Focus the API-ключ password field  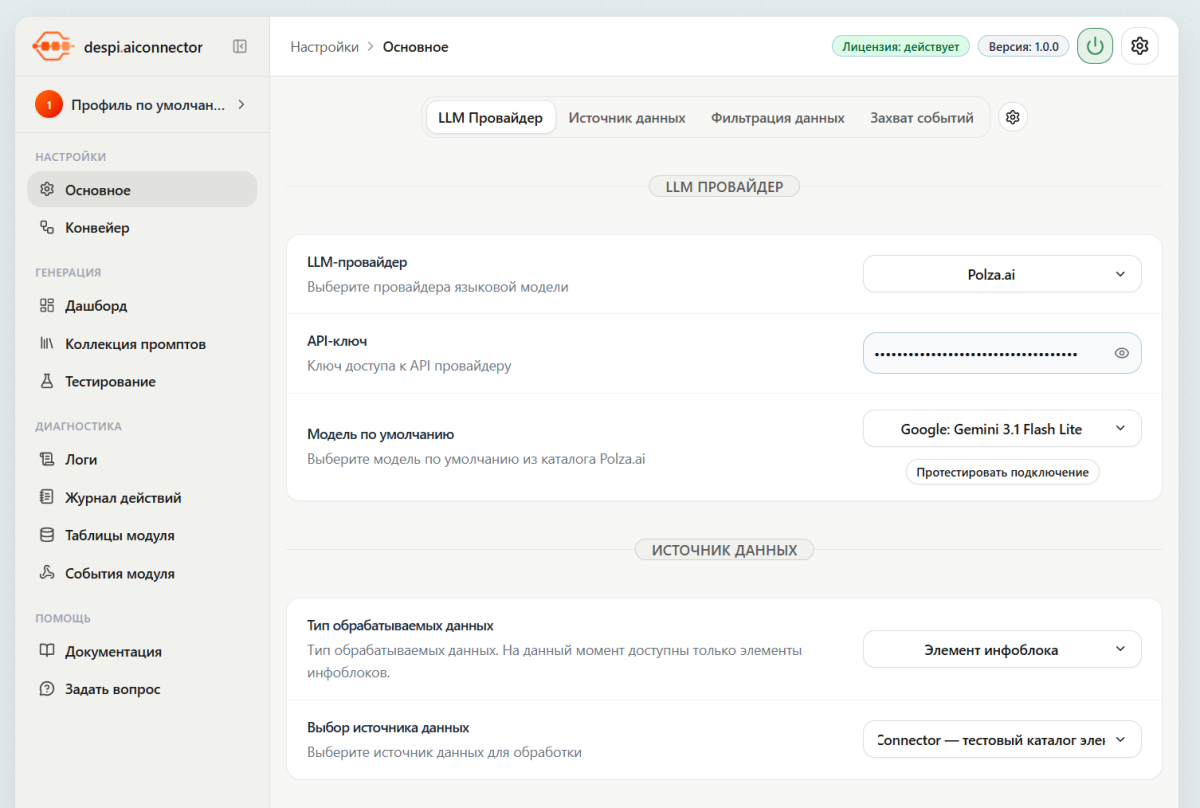pos(1002,353)
